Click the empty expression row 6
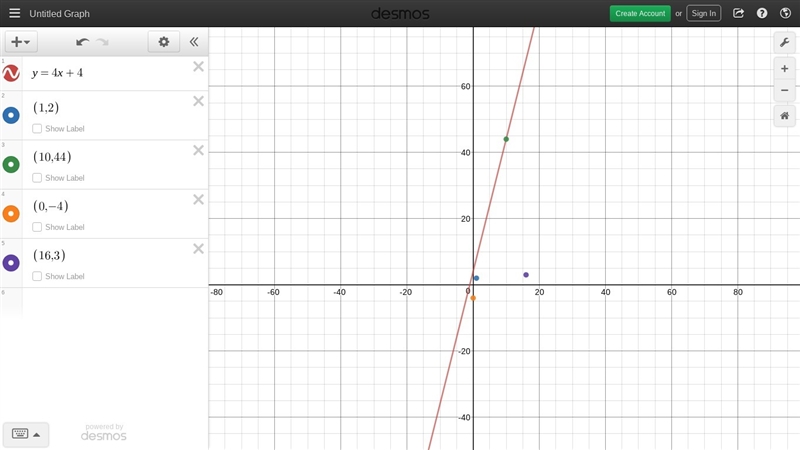 [104, 303]
